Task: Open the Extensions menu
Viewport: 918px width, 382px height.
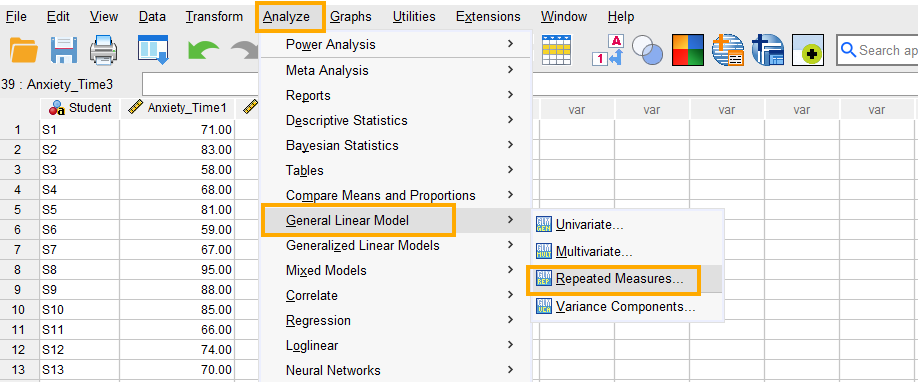Action: click(x=488, y=16)
